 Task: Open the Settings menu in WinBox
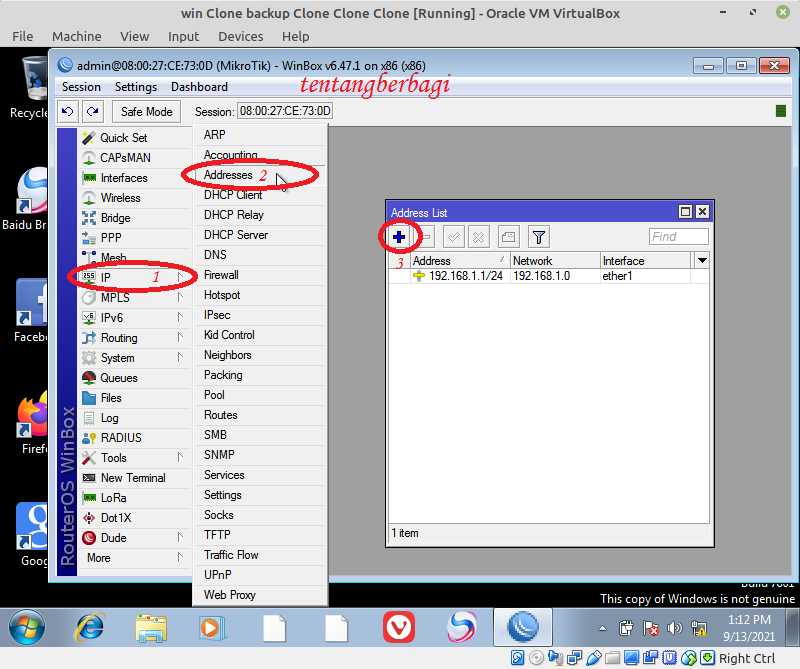coord(136,87)
